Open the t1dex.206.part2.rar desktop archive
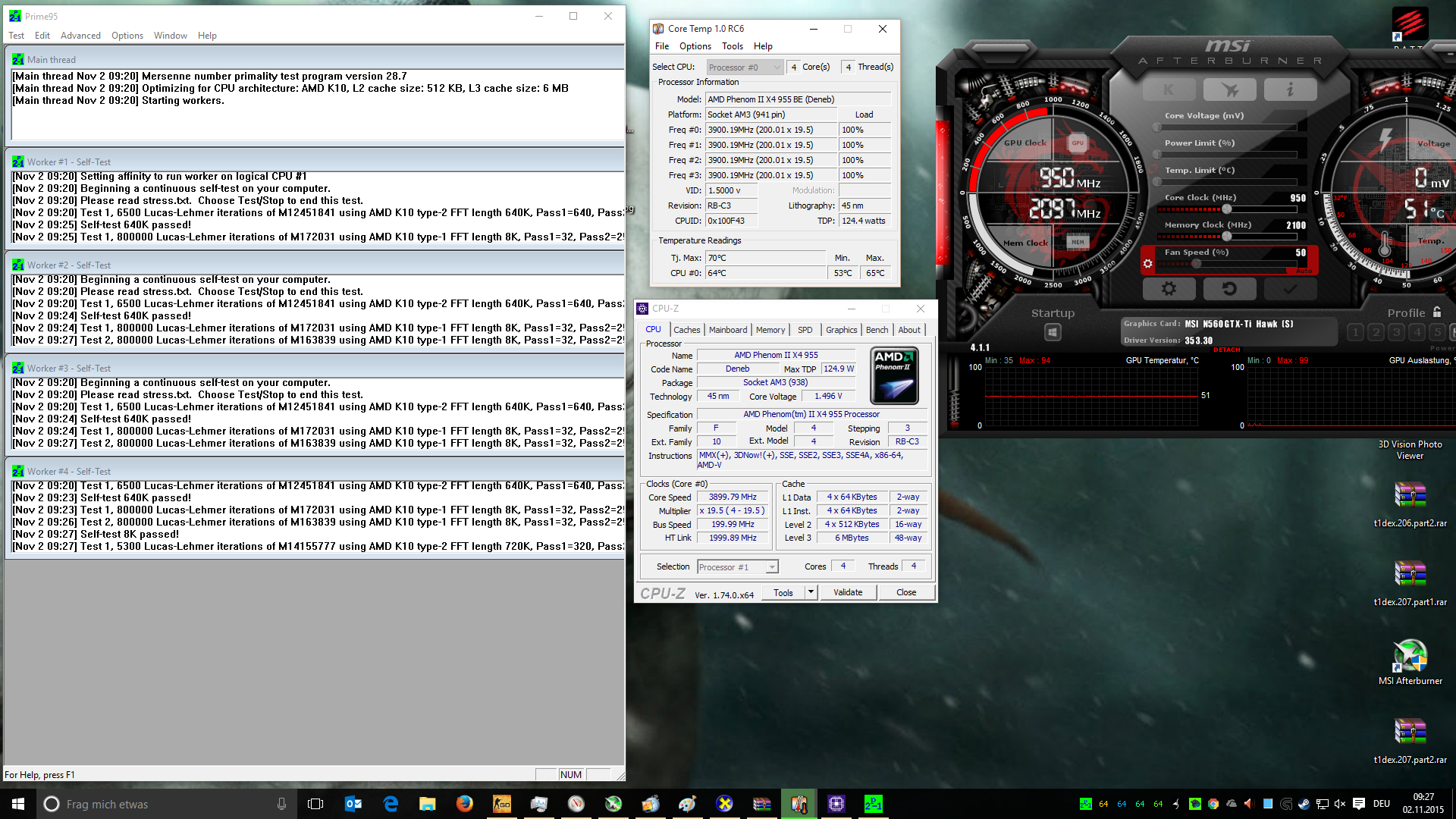The image size is (1456, 819). click(x=1410, y=504)
